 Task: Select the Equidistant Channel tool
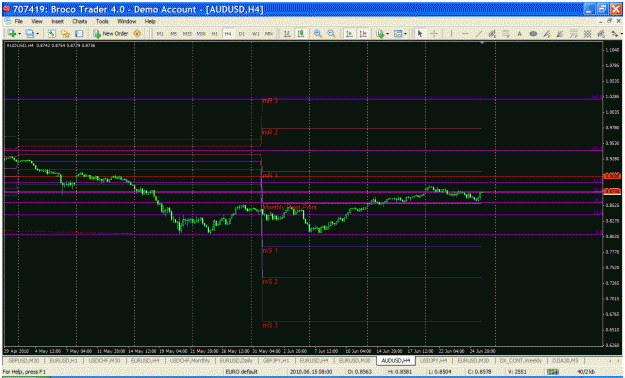coord(492,34)
